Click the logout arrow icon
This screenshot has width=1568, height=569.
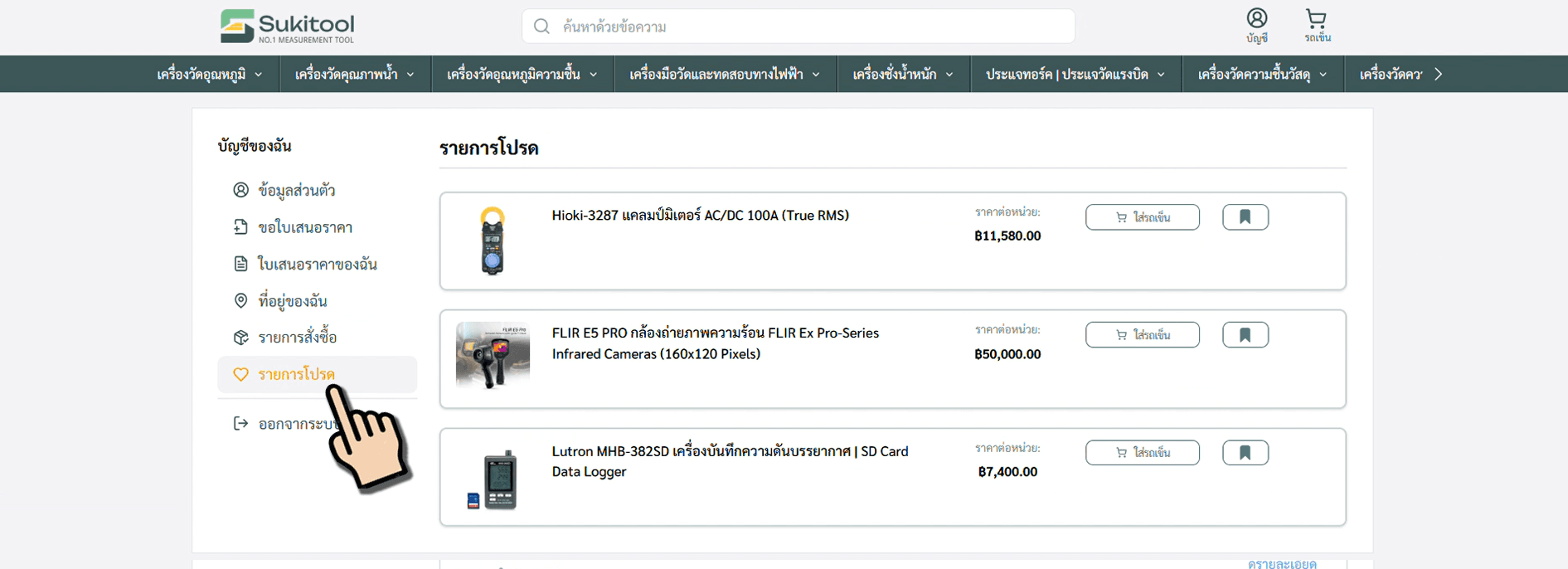pos(240,424)
